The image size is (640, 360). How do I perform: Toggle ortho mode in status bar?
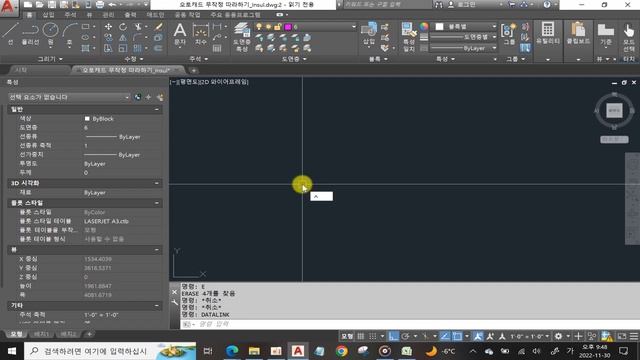pos(393,336)
